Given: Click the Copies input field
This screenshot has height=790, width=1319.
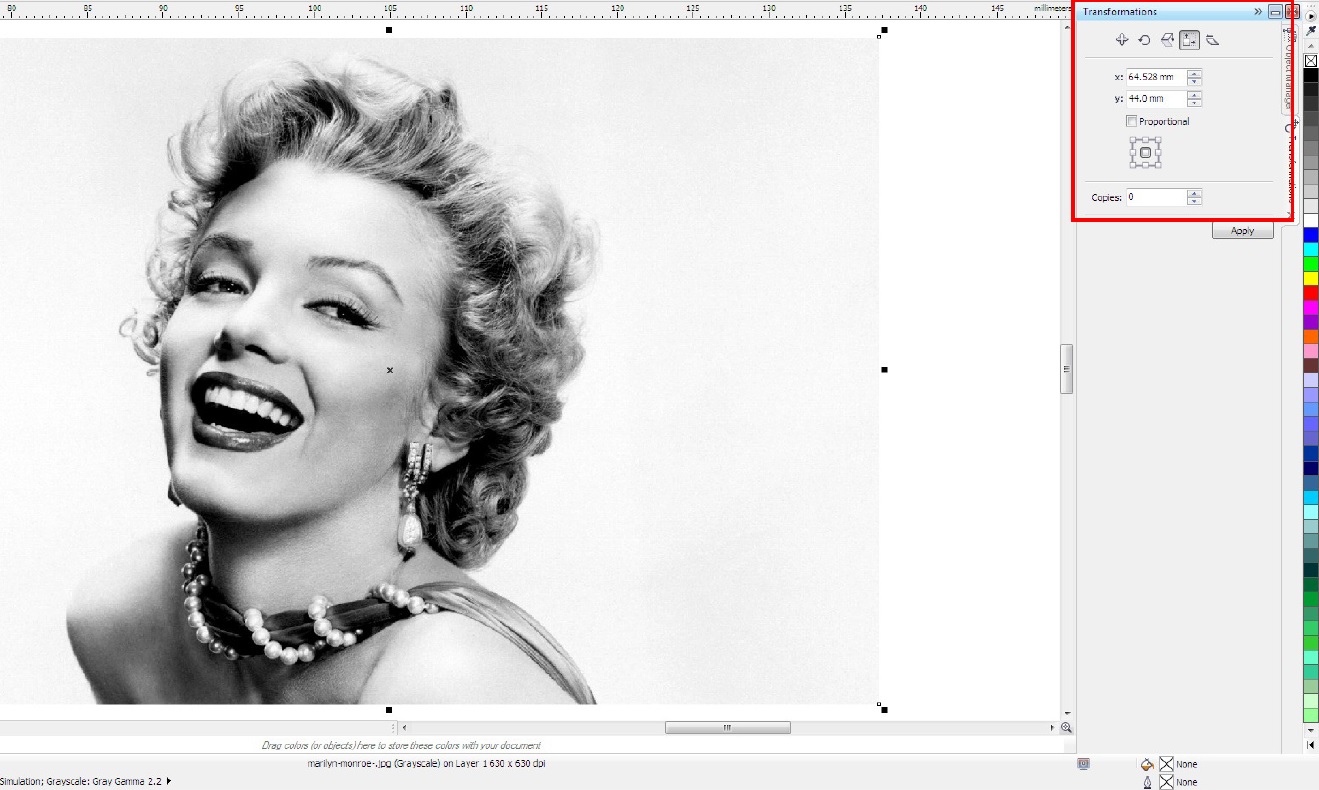Looking at the screenshot, I should point(1155,197).
